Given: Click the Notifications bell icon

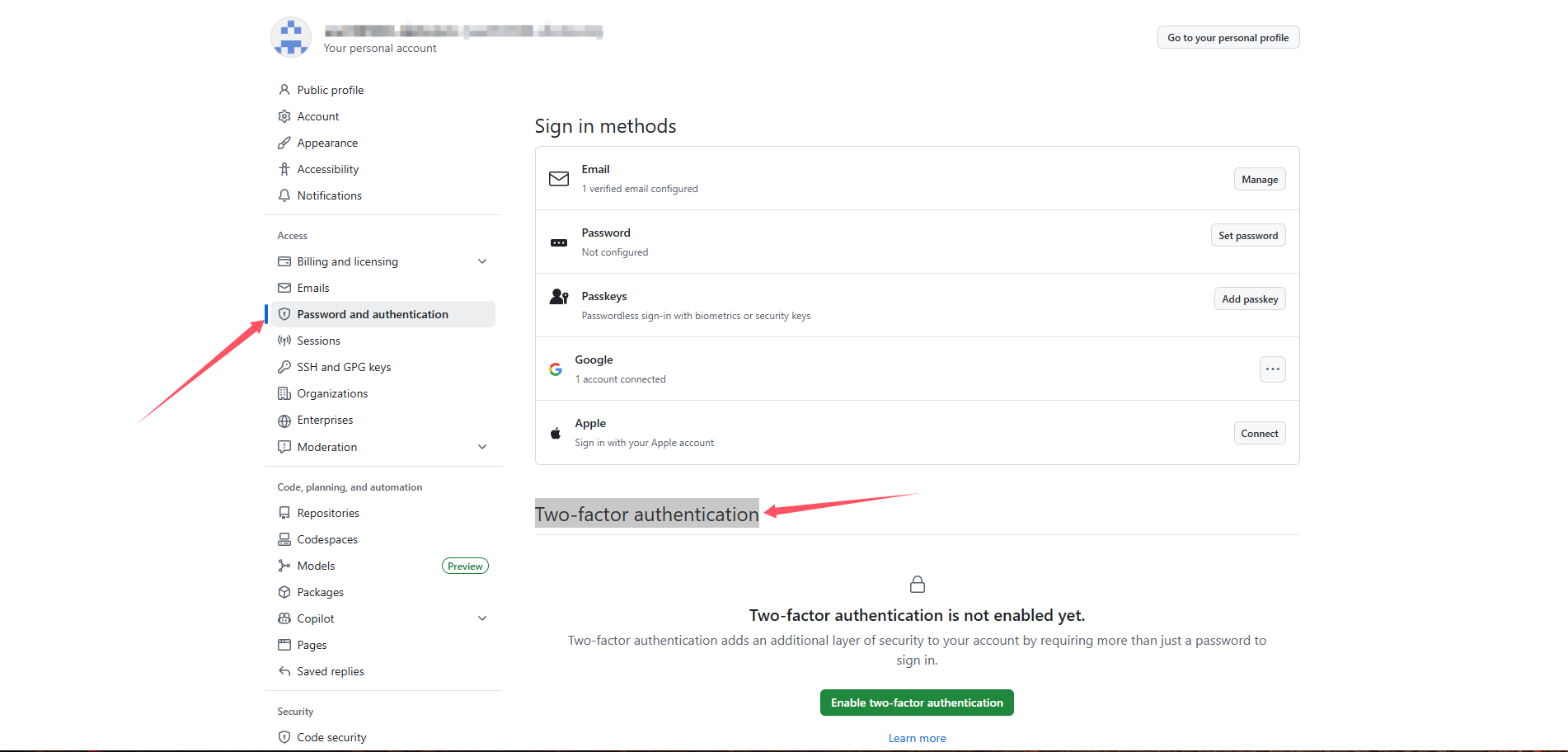Looking at the screenshot, I should 284,195.
